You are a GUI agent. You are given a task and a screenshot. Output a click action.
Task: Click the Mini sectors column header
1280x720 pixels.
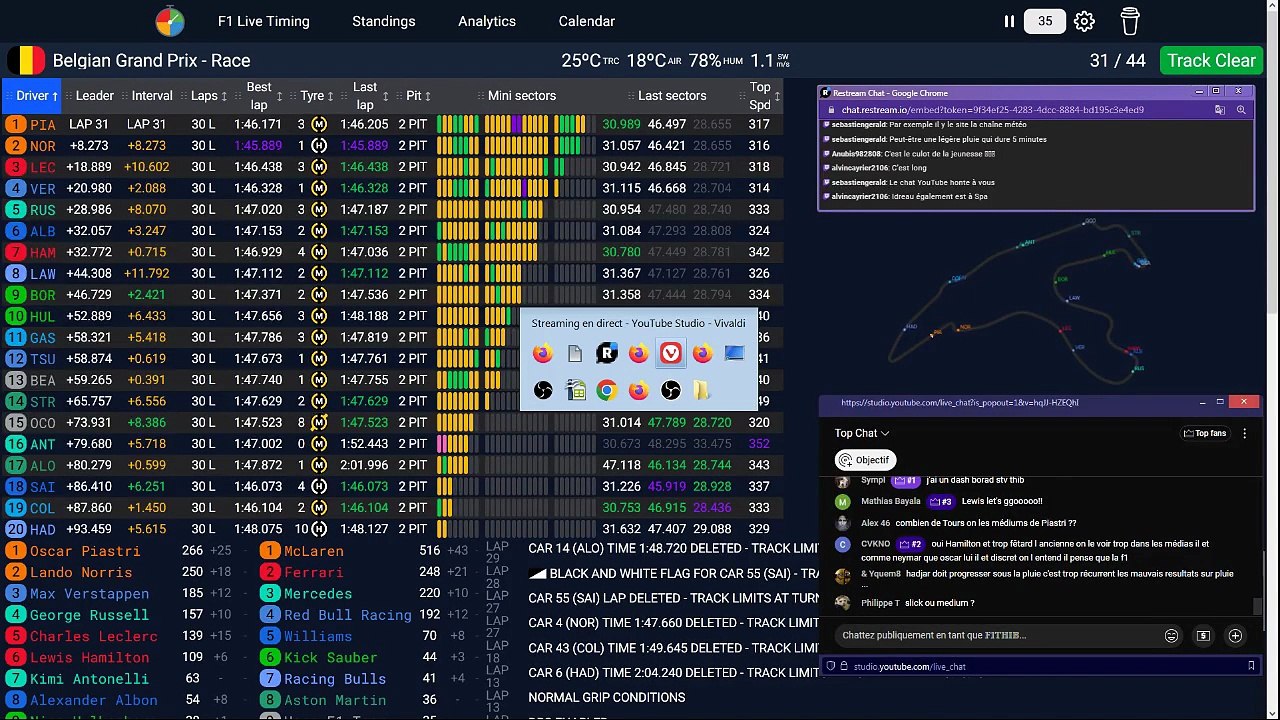(522, 96)
